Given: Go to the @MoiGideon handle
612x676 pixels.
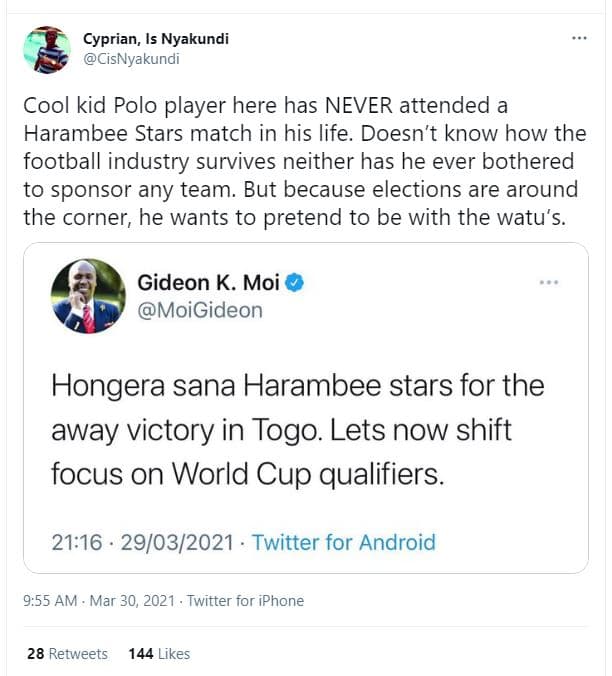Looking at the screenshot, I should pos(200,310).
